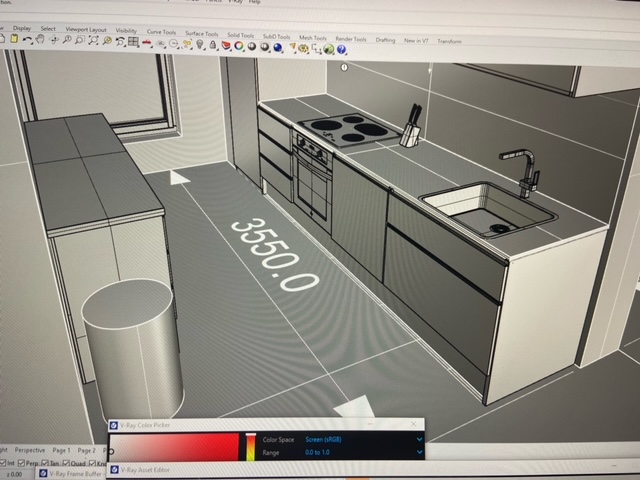Open the Viewport Layout toolbar tab
Screen dimensions: 640x480
point(84,30)
